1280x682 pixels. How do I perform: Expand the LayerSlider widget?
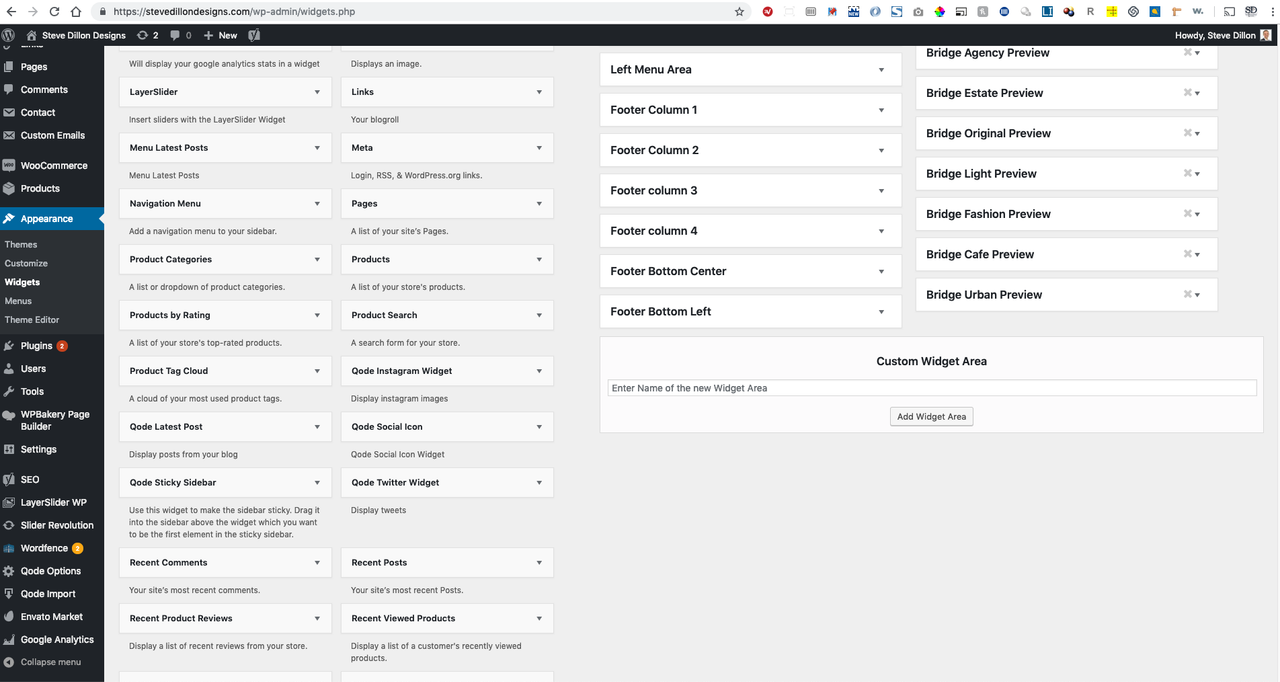point(317,91)
